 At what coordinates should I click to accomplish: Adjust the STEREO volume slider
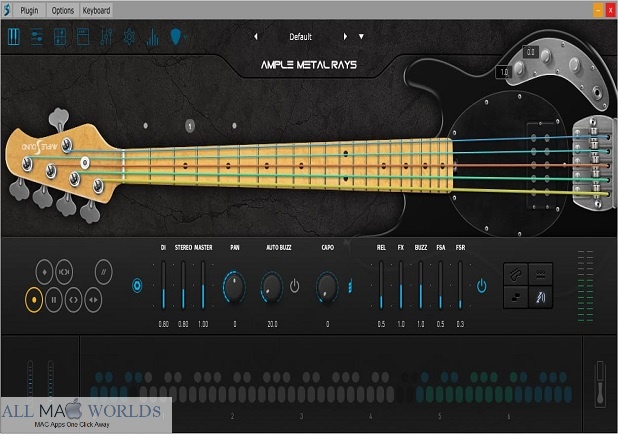[183, 285]
